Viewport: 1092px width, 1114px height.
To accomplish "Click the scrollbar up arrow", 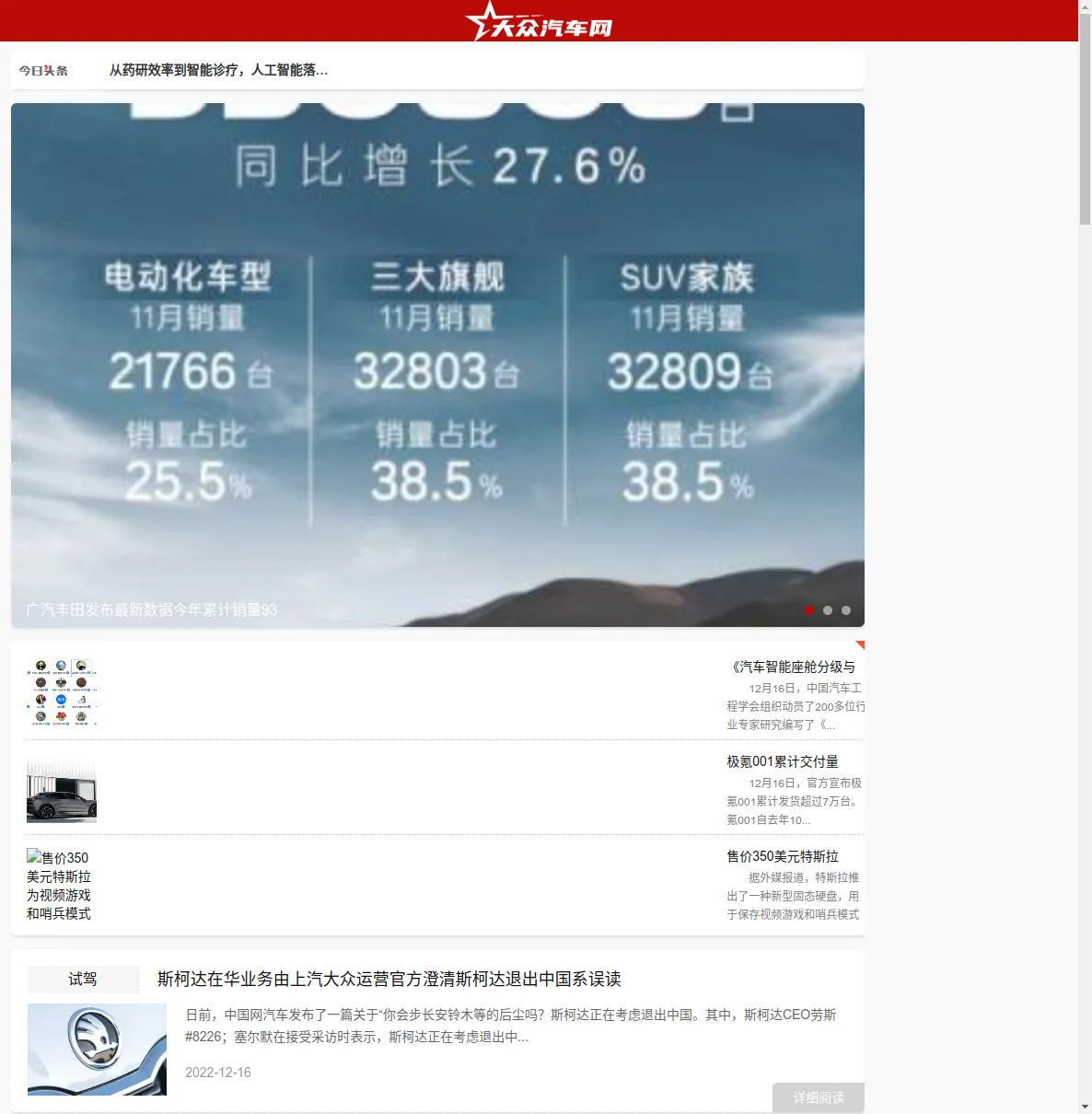I will 1085,6.
